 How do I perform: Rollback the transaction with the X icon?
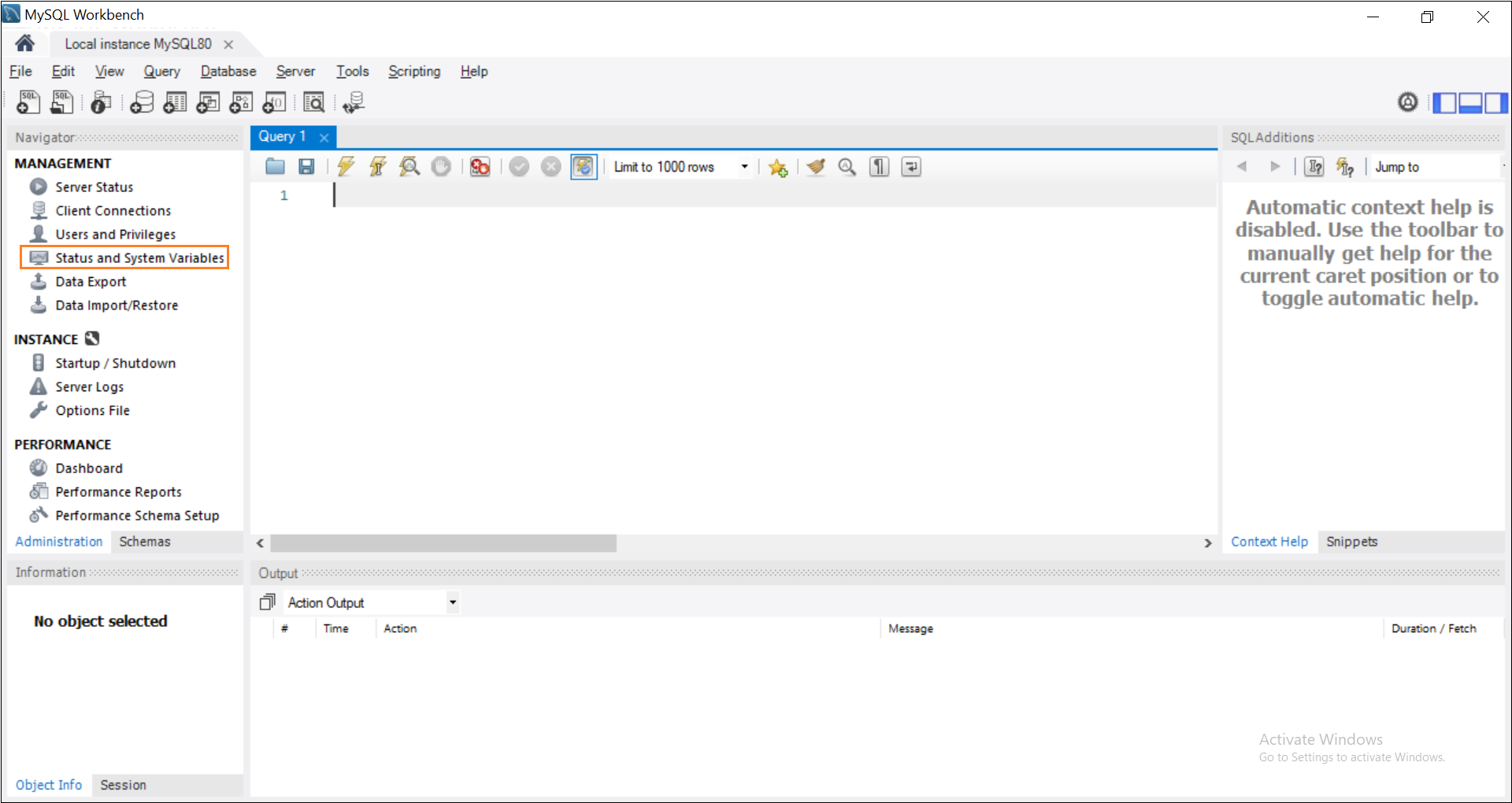coord(551,167)
